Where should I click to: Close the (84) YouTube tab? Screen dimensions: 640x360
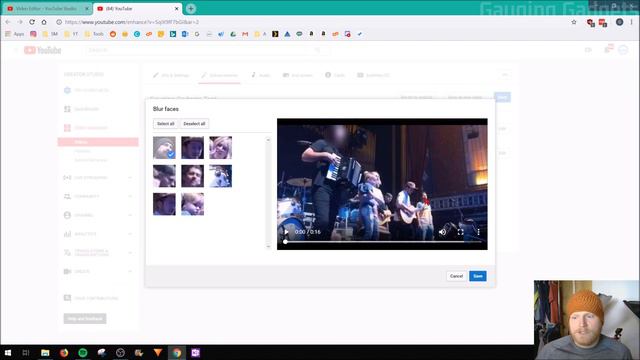coord(176,9)
